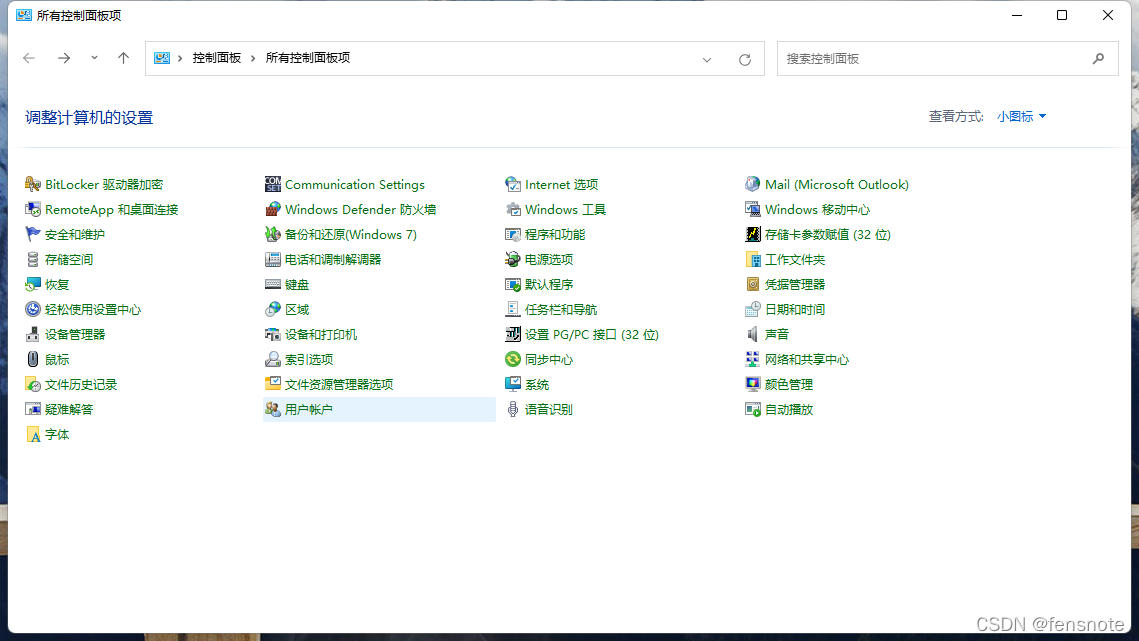
Task: Click the 安全和维护 flag icon
Action: point(33,234)
